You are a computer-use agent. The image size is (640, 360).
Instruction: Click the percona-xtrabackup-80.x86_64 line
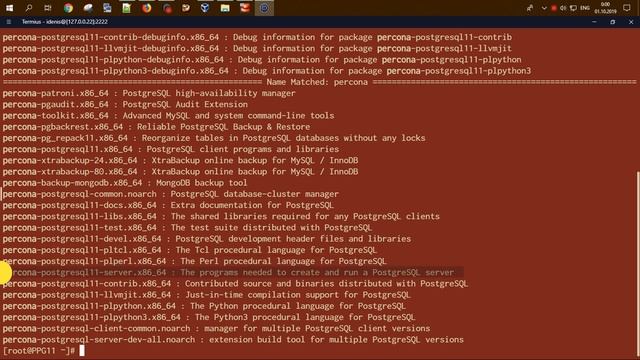(180, 172)
